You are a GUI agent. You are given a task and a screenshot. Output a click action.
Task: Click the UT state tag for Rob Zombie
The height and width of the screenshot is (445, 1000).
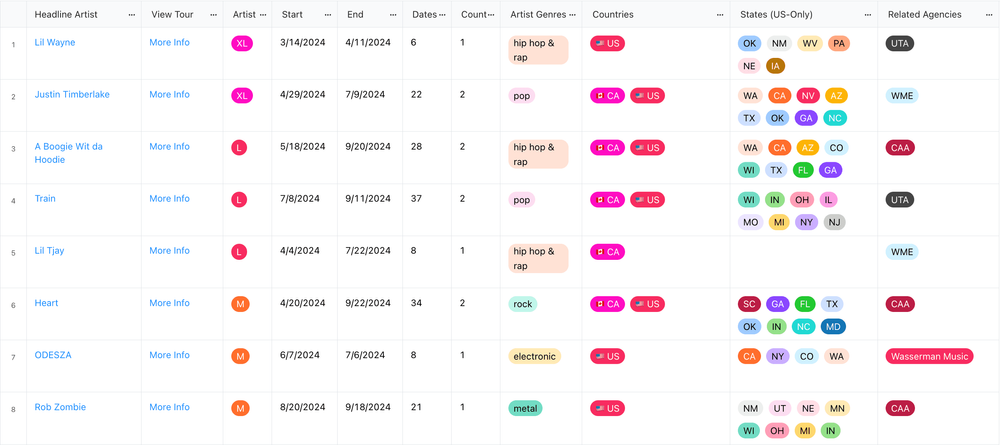tap(779, 408)
